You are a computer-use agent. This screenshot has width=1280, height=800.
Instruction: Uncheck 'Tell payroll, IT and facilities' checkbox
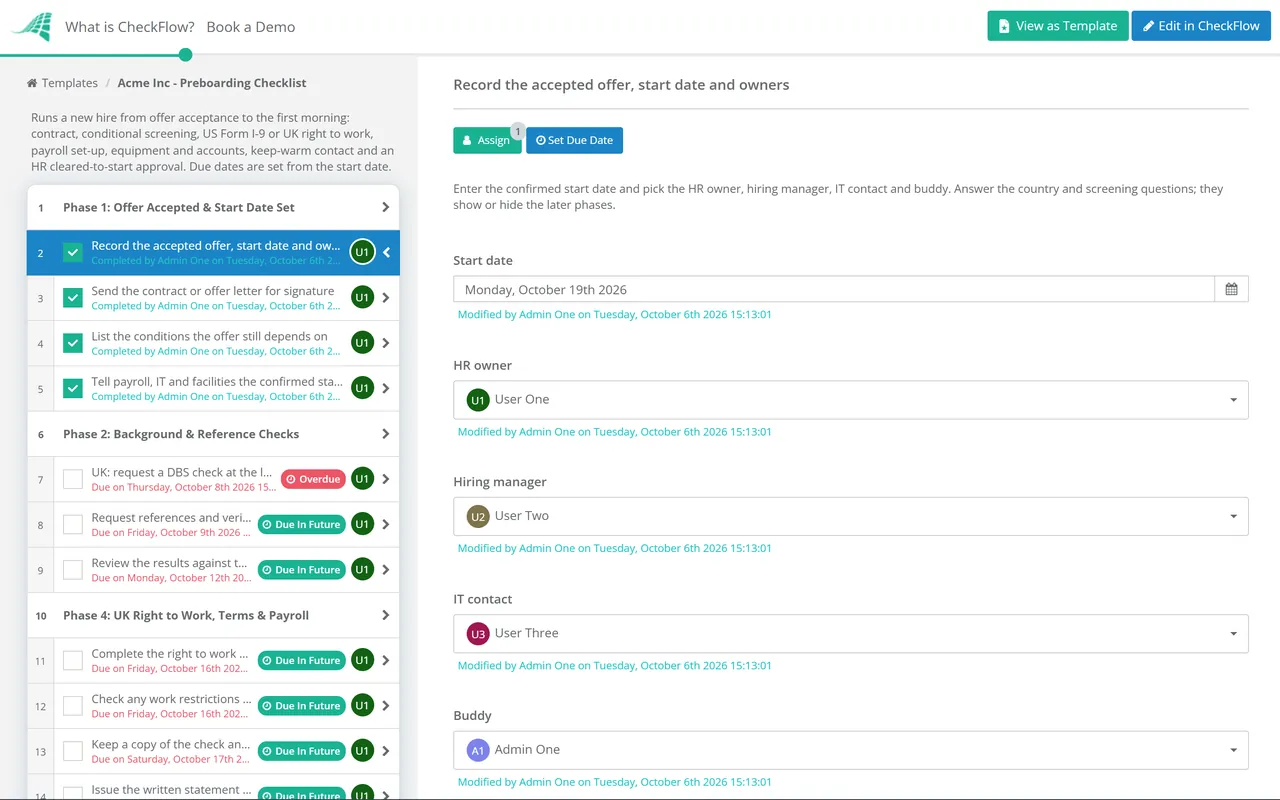pyautogui.click(x=73, y=388)
